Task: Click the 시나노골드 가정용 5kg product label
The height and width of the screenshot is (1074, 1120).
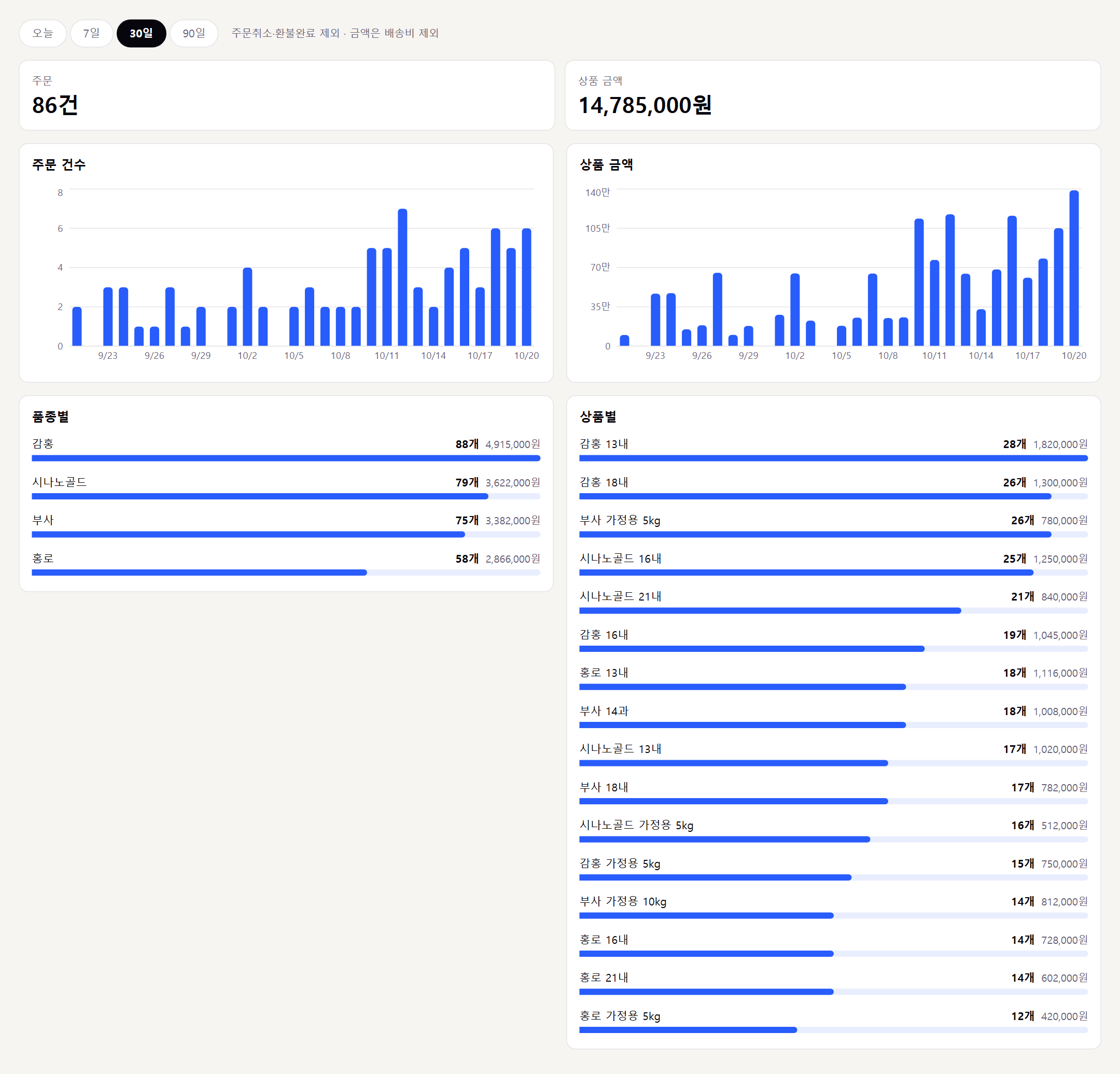Action: point(637,826)
